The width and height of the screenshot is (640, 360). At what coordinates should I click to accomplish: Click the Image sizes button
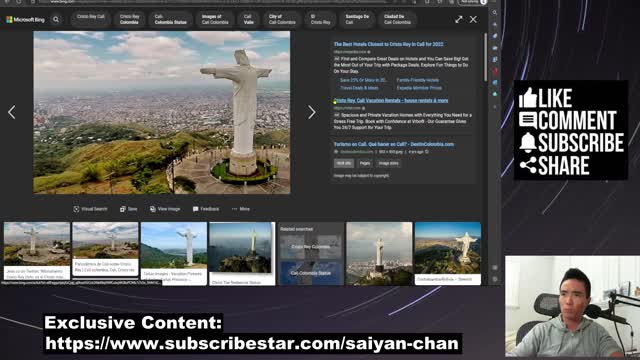pyautogui.click(x=388, y=163)
